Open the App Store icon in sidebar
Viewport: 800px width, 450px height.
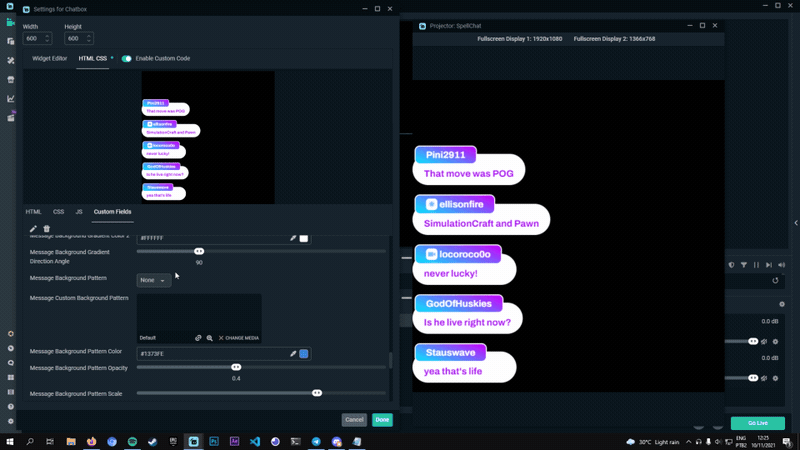(10, 80)
